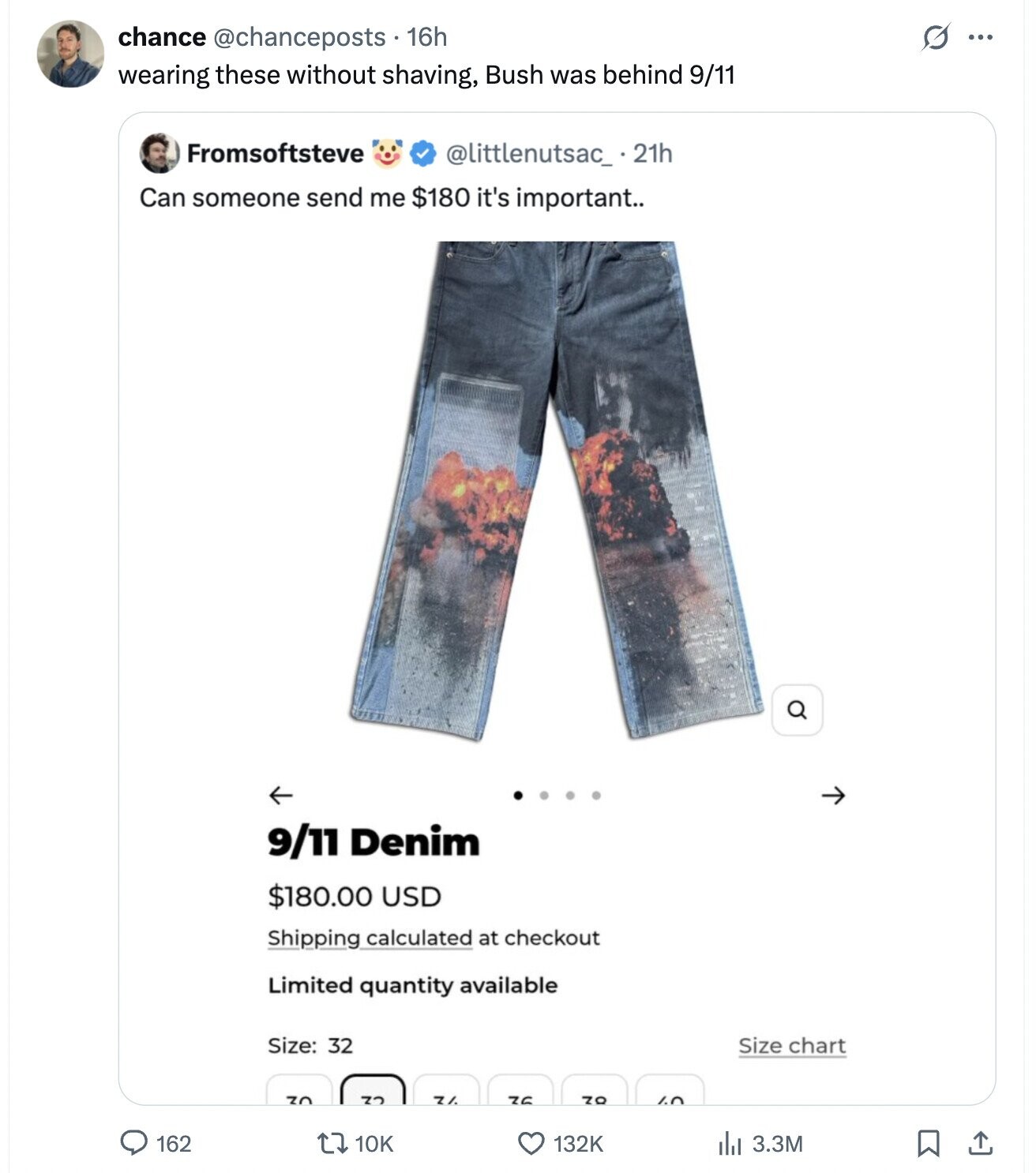Open the Size chart link

(x=792, y=1046)
